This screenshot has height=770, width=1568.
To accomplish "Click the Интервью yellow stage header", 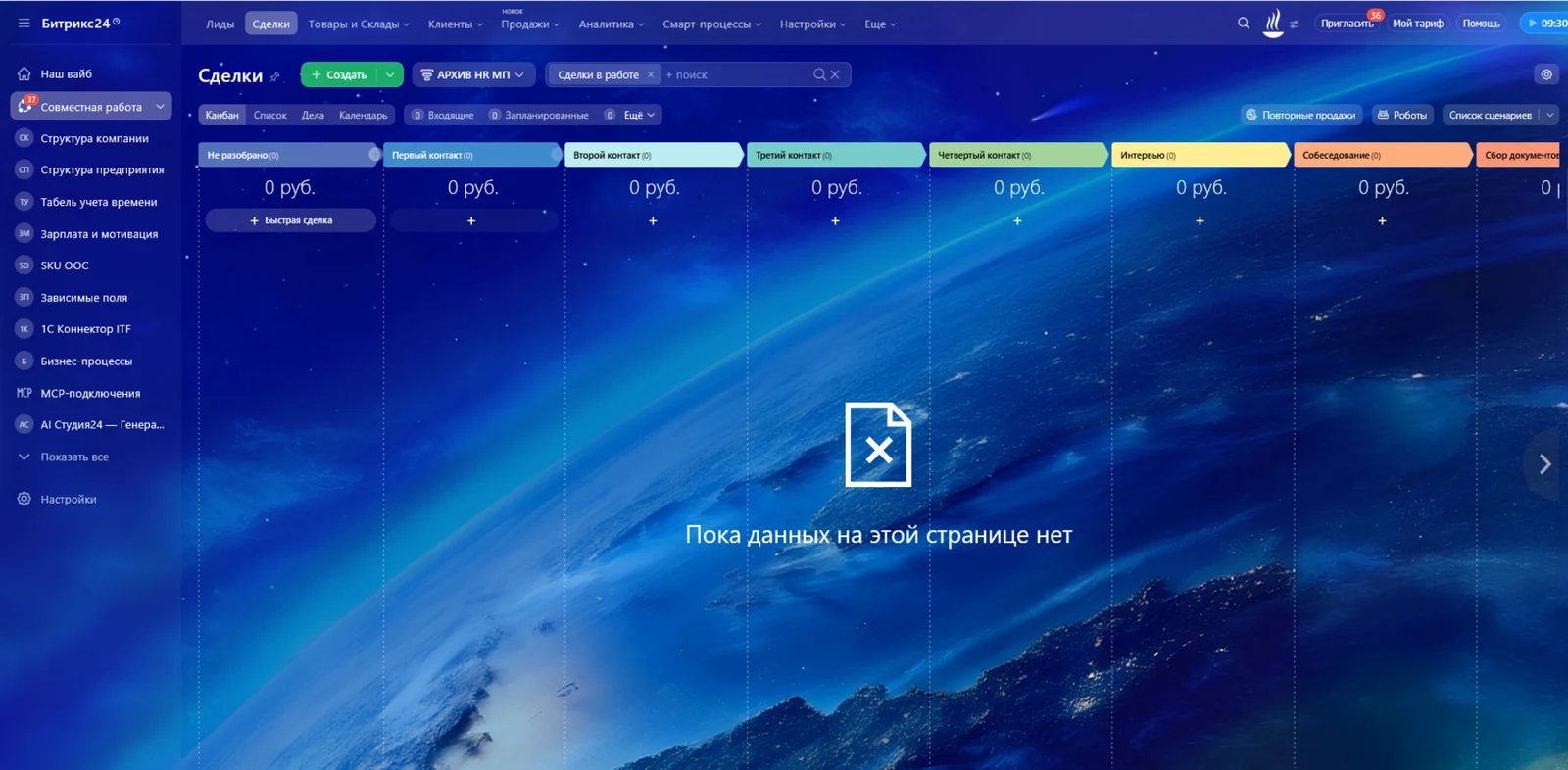I will click(1200, 155).
